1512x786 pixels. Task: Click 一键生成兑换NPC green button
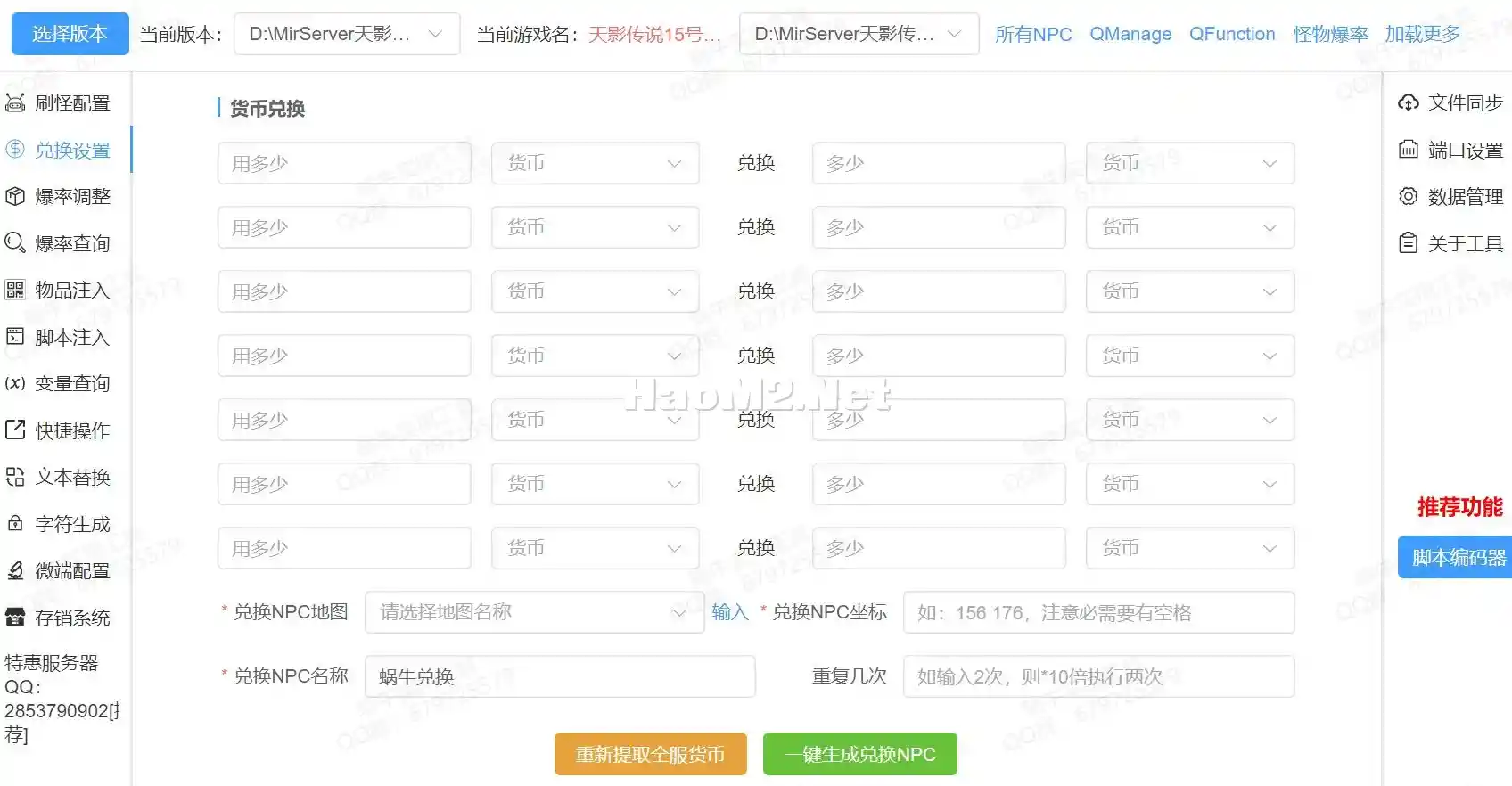[x=859, y=754]
